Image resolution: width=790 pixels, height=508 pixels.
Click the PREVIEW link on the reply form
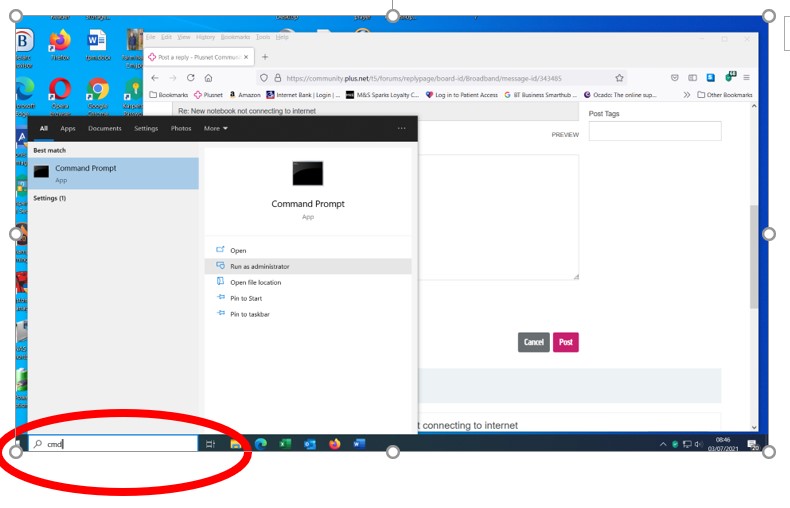pos(565,135)
